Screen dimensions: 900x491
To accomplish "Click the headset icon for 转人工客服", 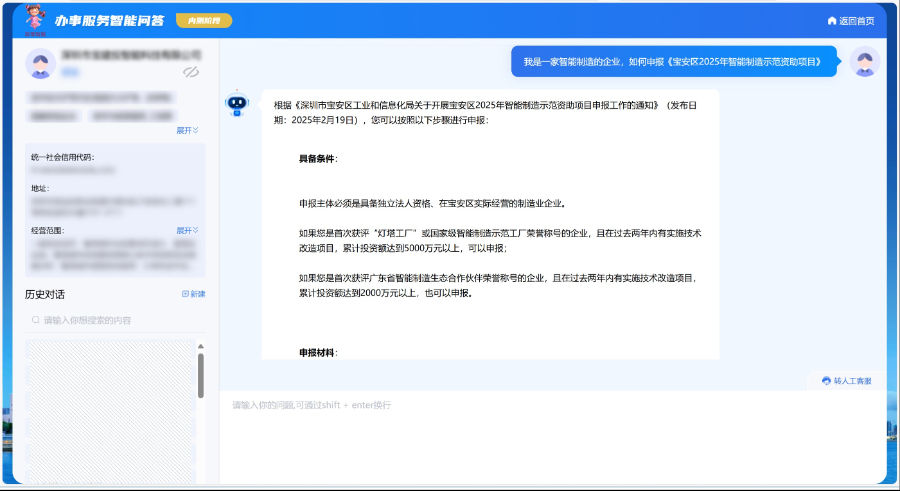I will [826, 381].
